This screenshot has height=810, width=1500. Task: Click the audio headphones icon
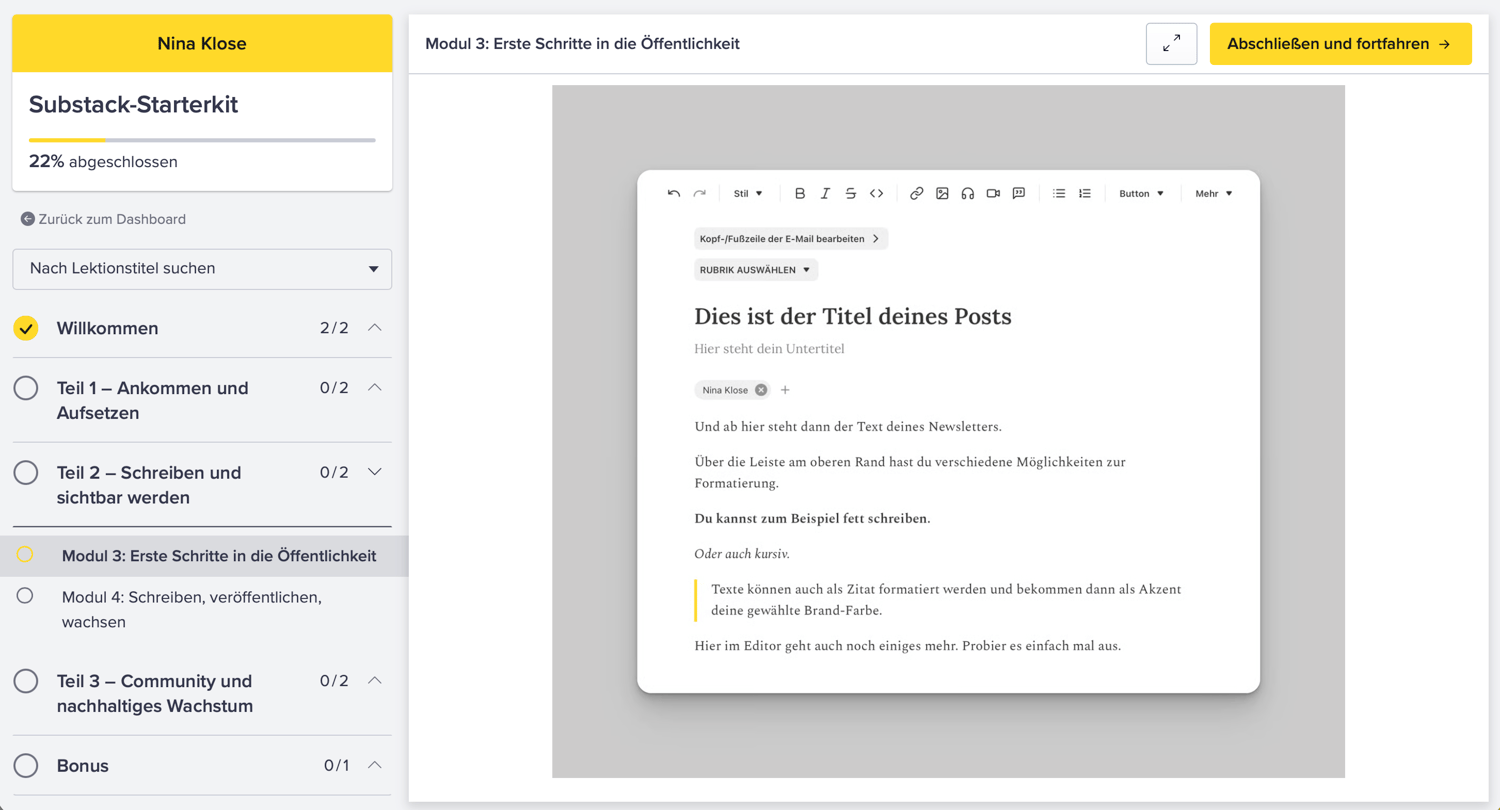(968, 194)
